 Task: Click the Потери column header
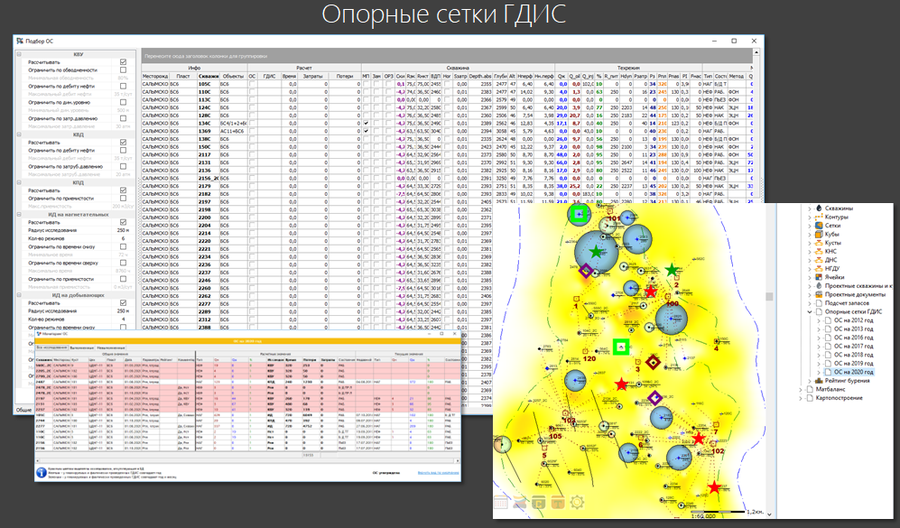coord(344,76)
